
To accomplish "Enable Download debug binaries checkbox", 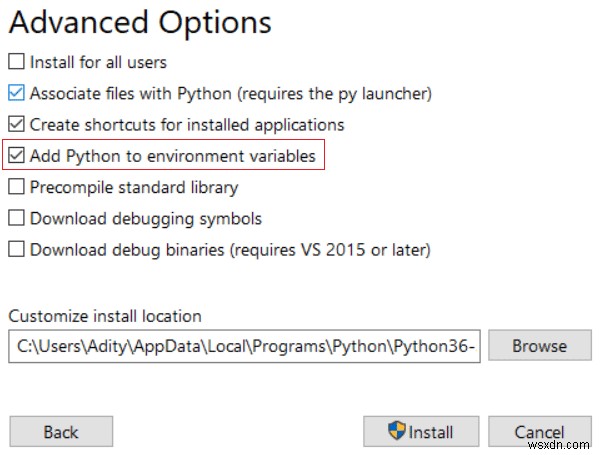I will coord(16,249).
